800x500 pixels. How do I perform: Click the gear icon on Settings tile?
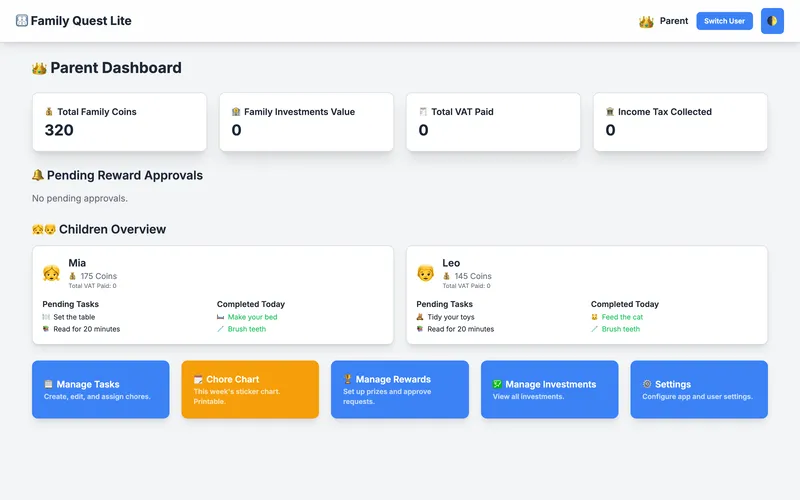(x=647, y=384)
